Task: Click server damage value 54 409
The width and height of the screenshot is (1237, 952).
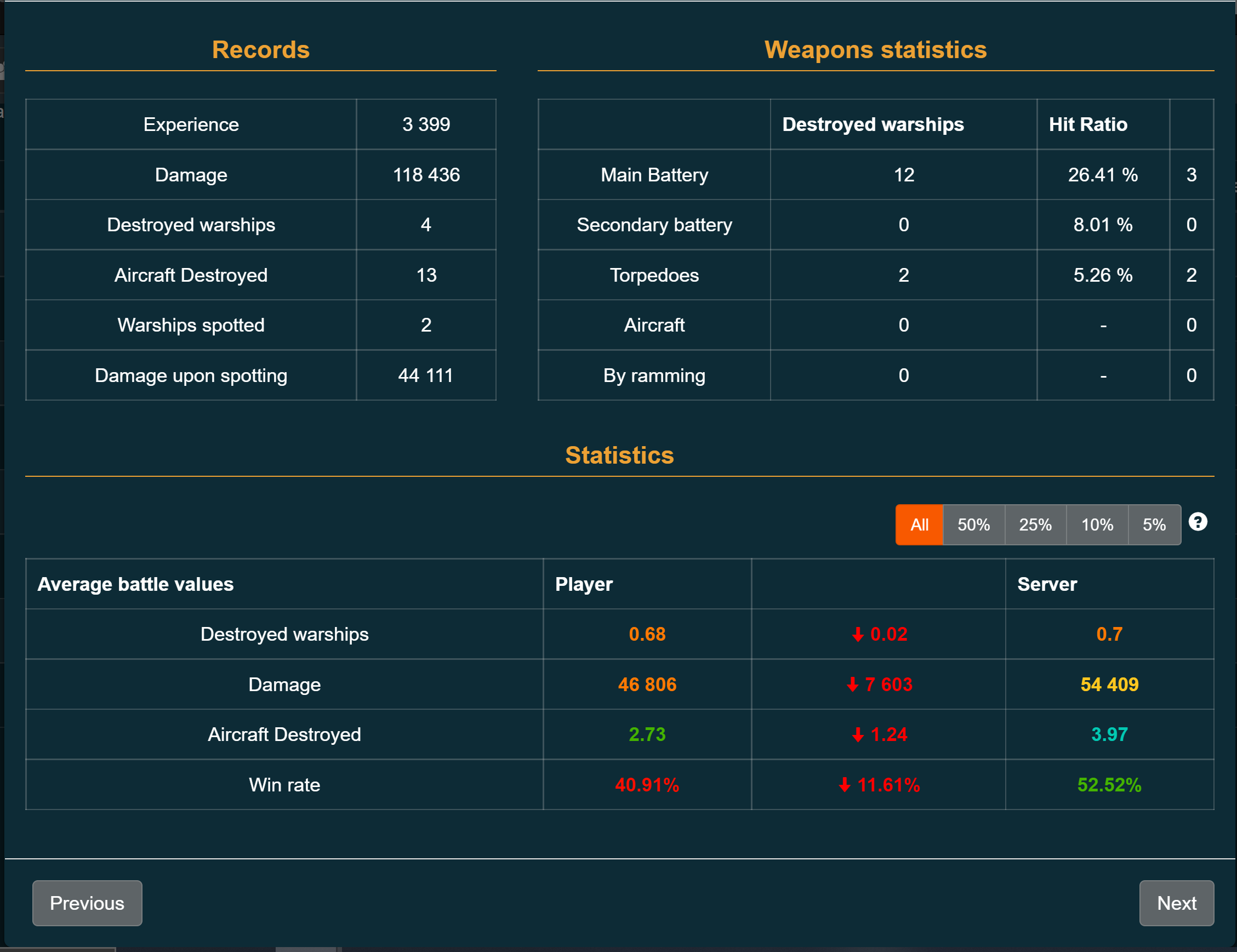Action: coord(1109,685)
